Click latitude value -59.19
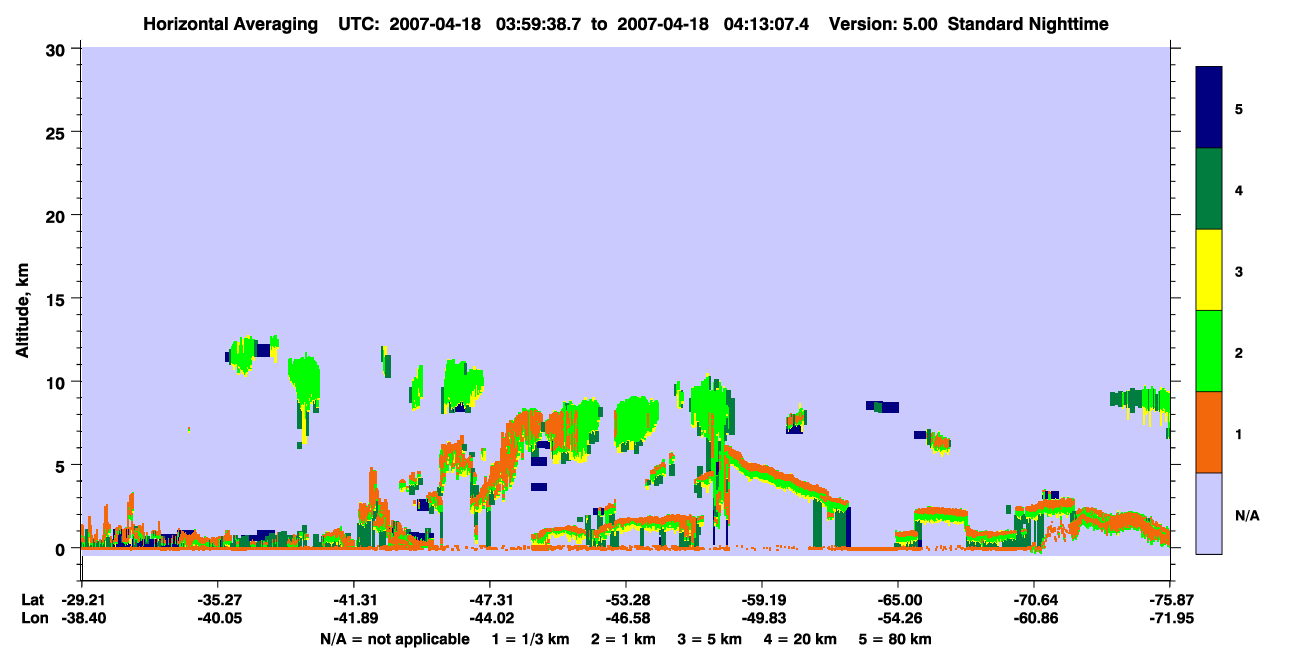 click(761, 600)
